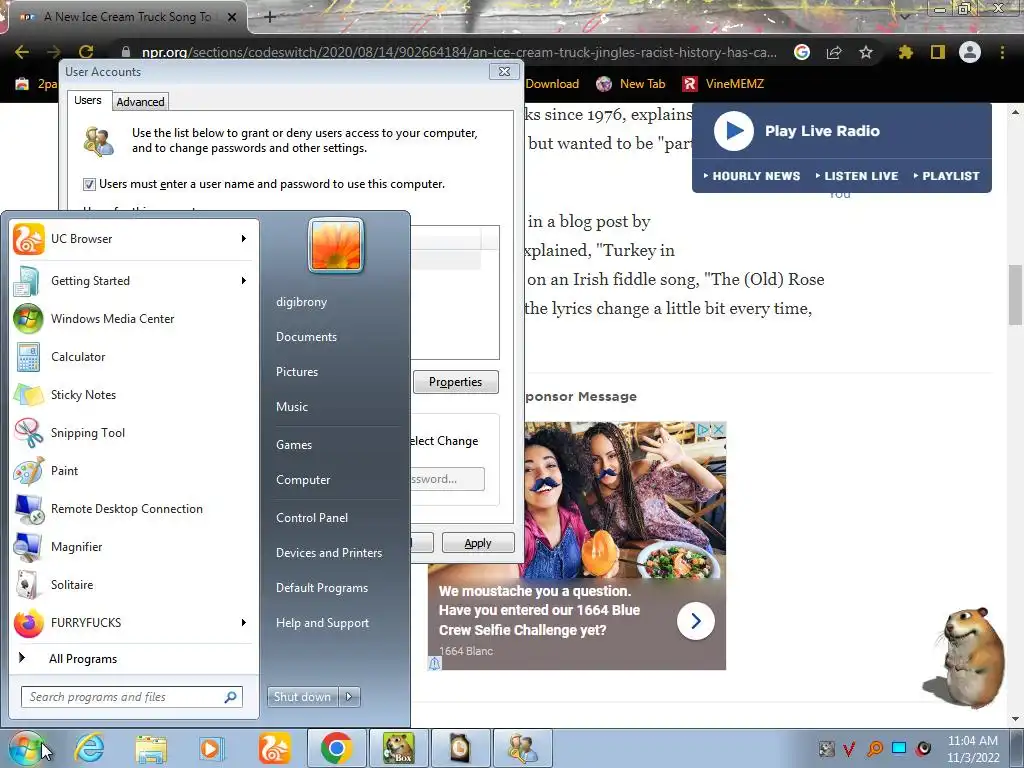This screenshot has height=768, width=1024.
Task: Click the Chrome address bar URL
Action: tap(459, 52)
